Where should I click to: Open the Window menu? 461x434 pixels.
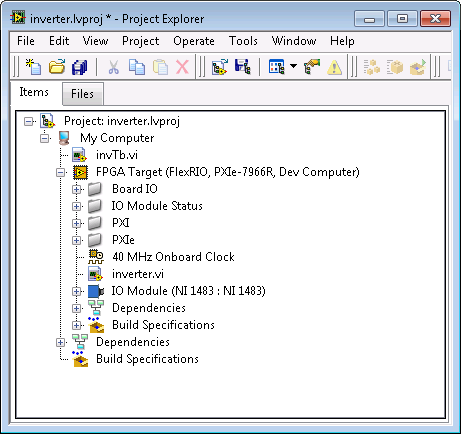294,41
